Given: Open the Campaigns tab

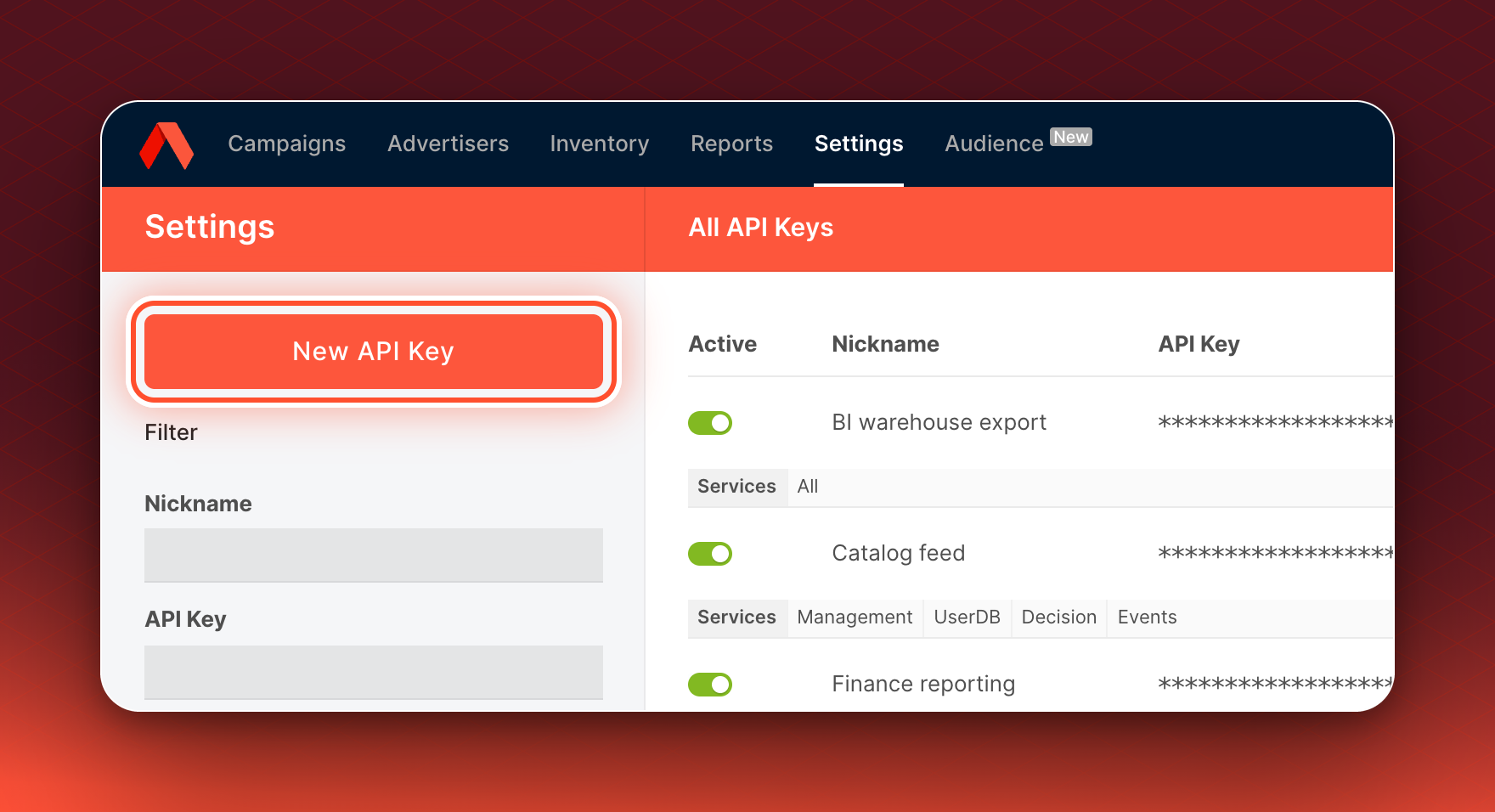Looking at the screenshot, I should tap(287, 144).
